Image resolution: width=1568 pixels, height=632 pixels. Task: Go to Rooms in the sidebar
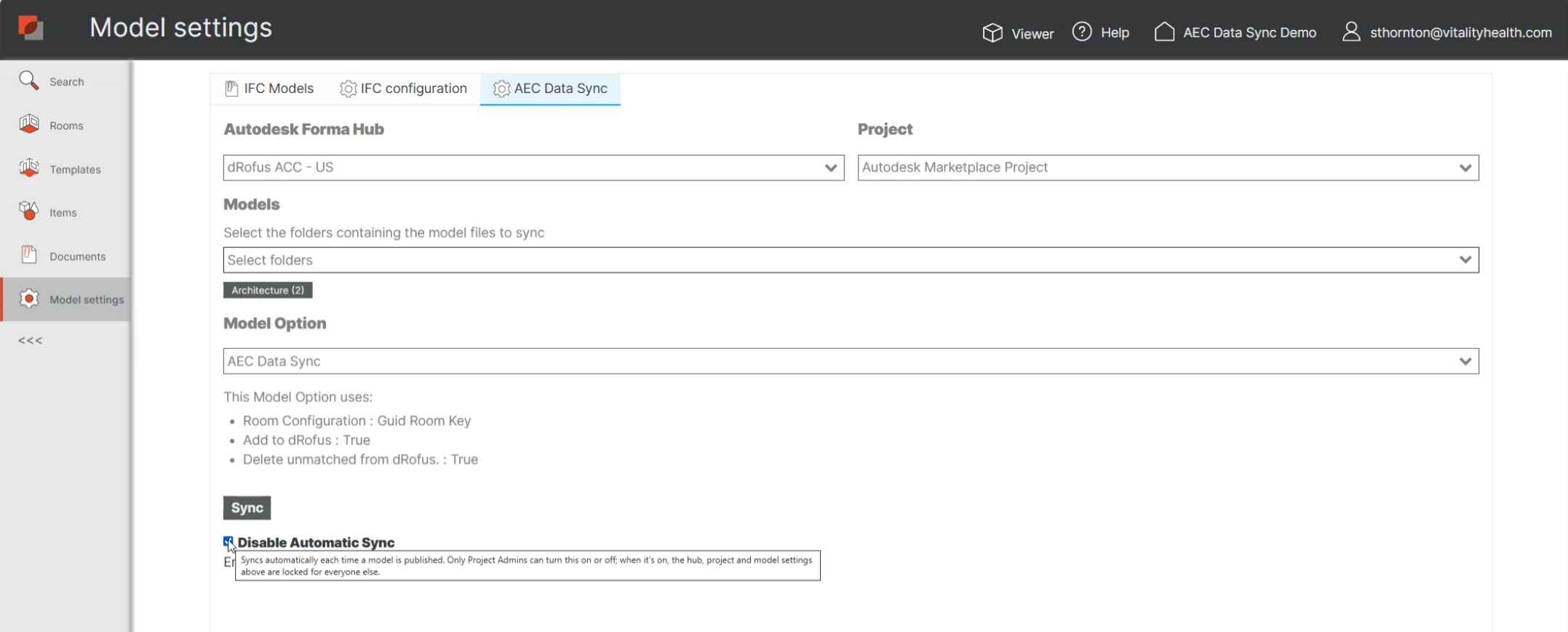65,125
